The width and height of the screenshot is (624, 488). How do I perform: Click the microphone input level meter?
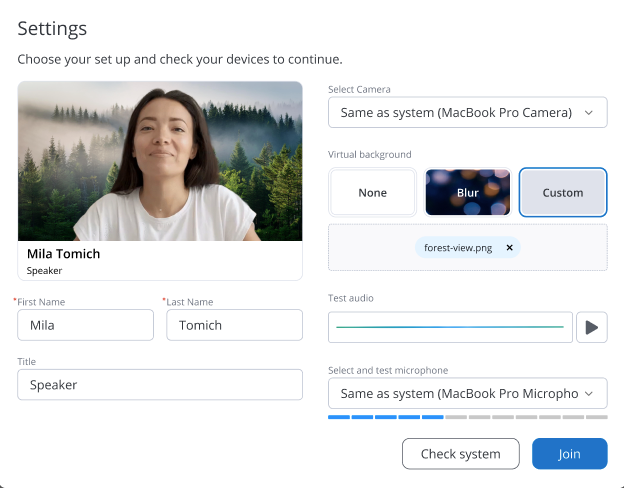467,416
